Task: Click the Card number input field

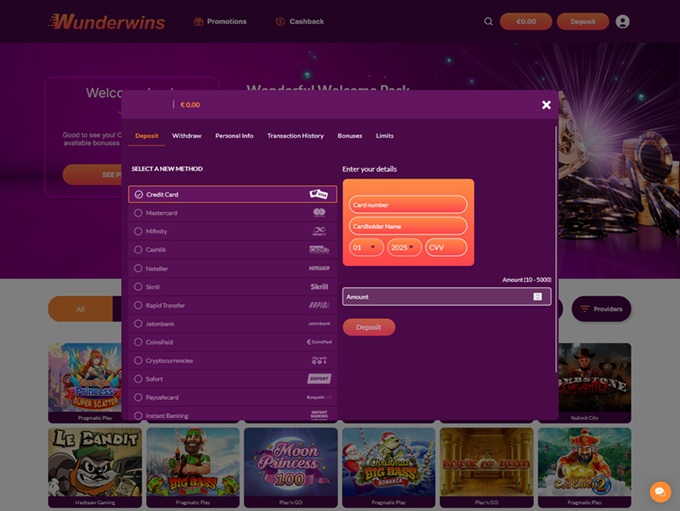Action: (408, 205)
